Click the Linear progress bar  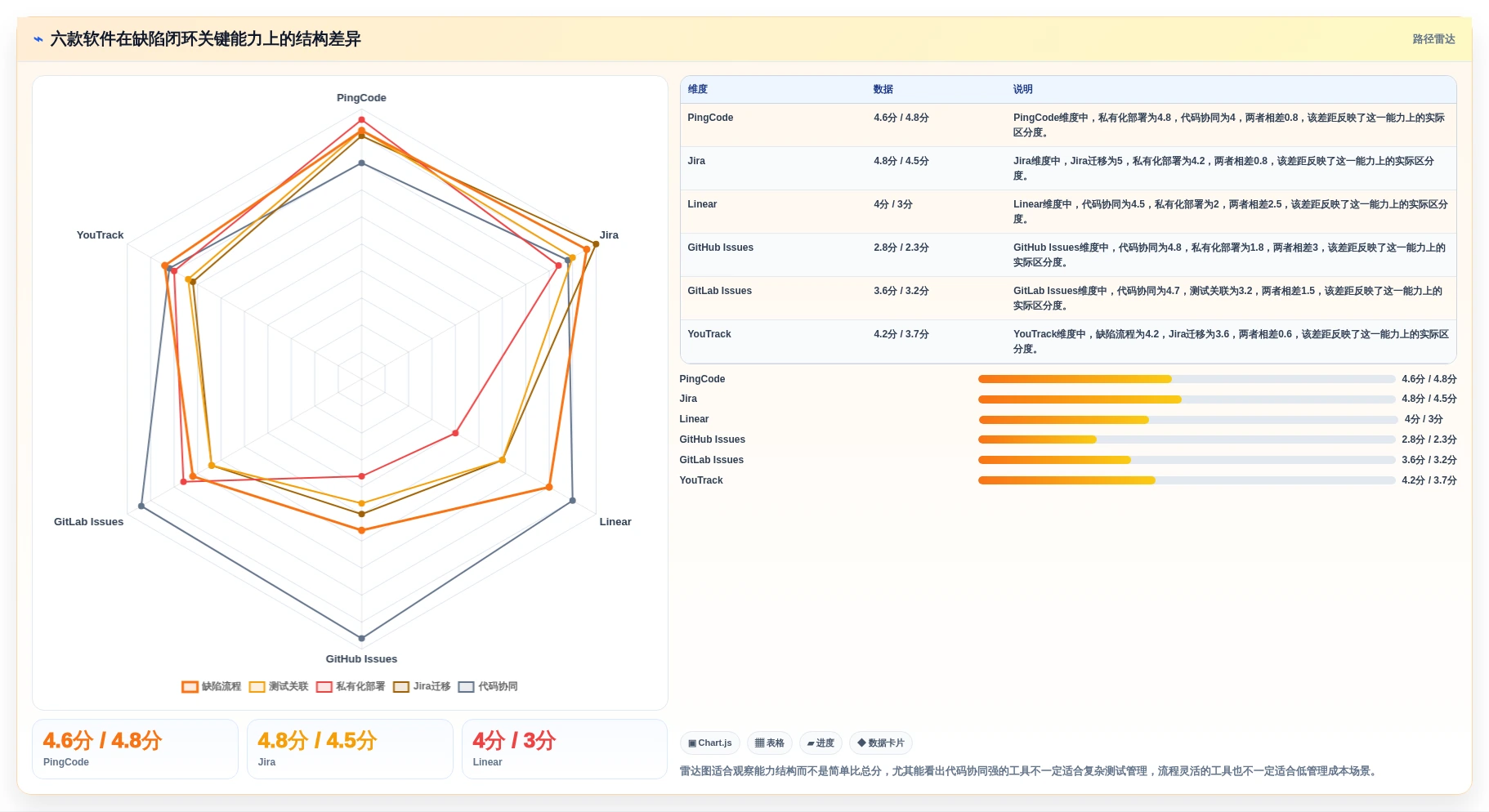tap(1188, 420)
